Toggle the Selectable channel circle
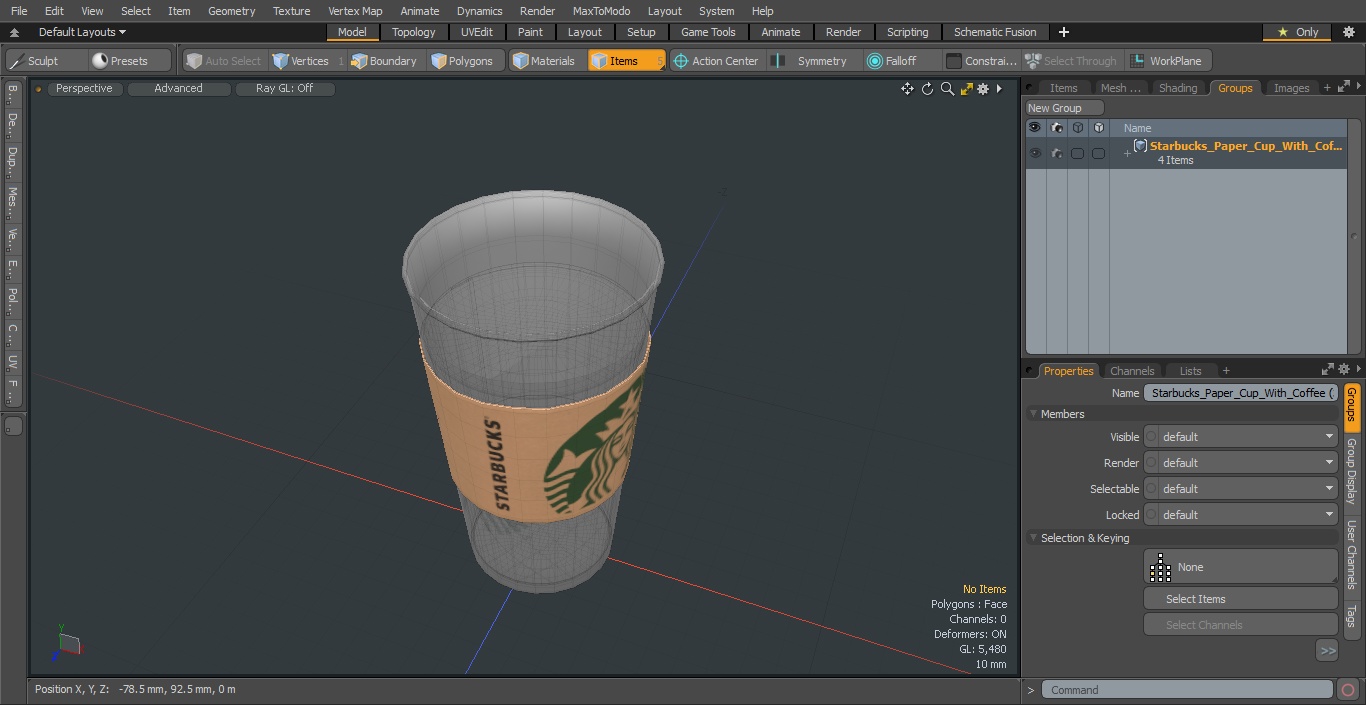The image size is (1366, 705). 1151,489
